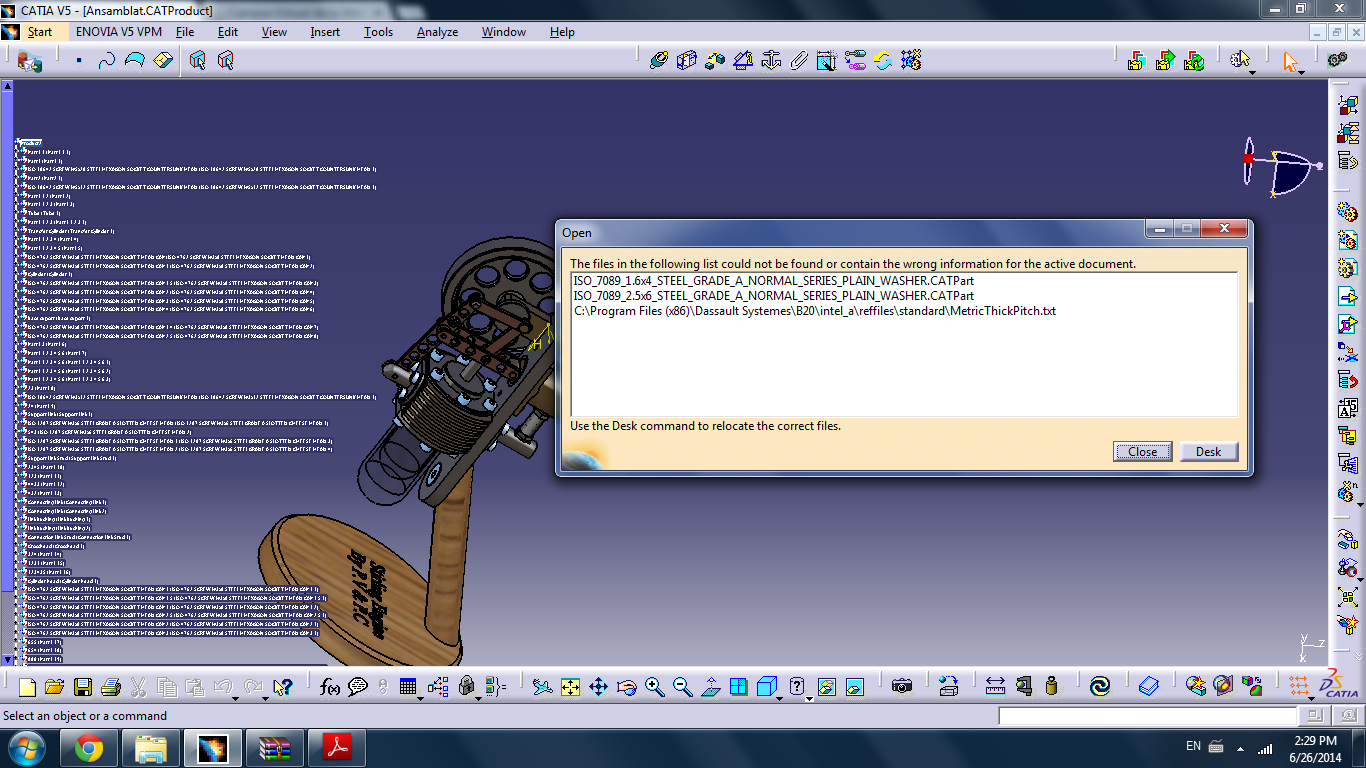Click the Selection arrow tool

click(1289, 61)
